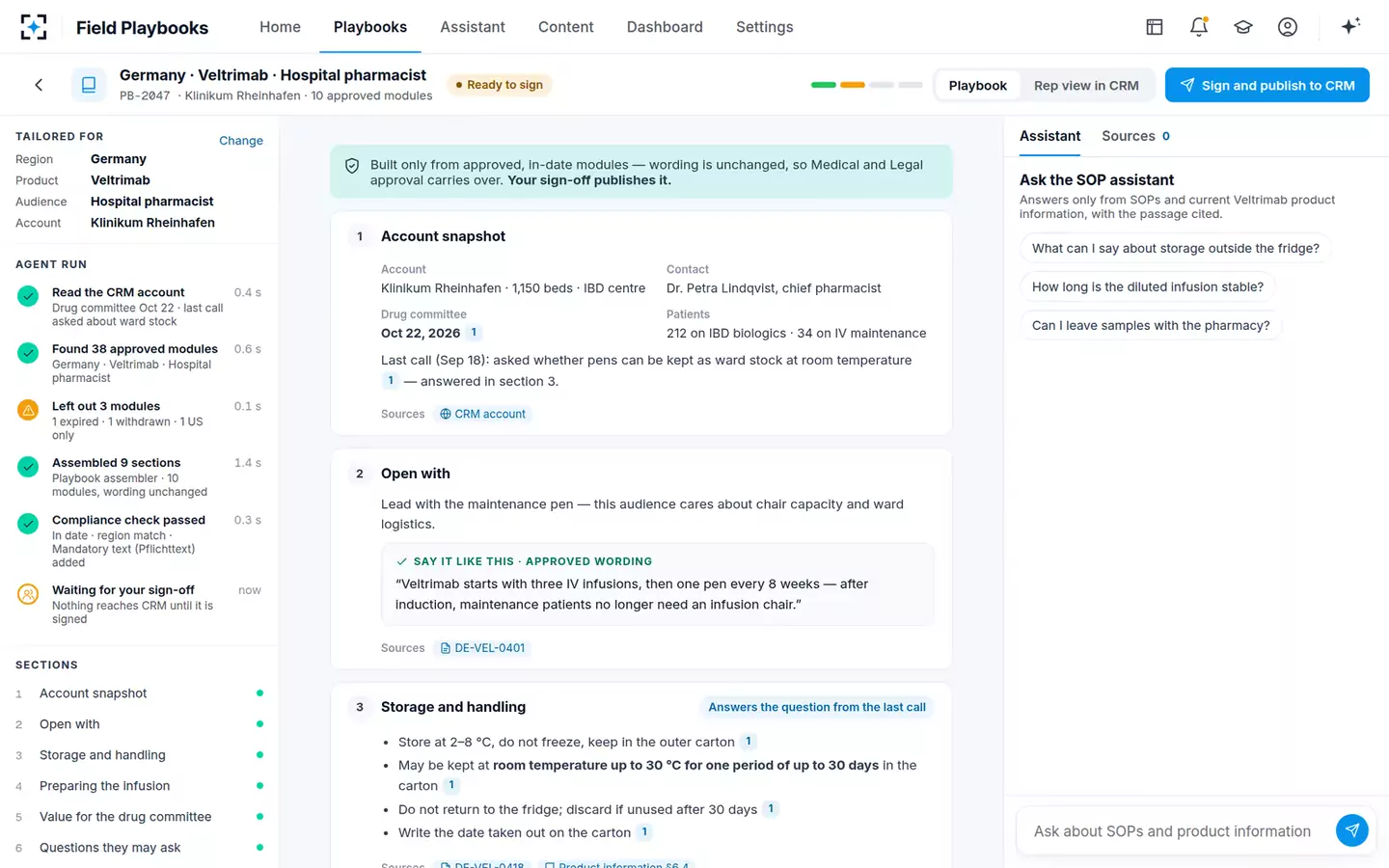Click the four-segment sign-off progress indicator
This screenshot has height=868, width=1389.
867,85
